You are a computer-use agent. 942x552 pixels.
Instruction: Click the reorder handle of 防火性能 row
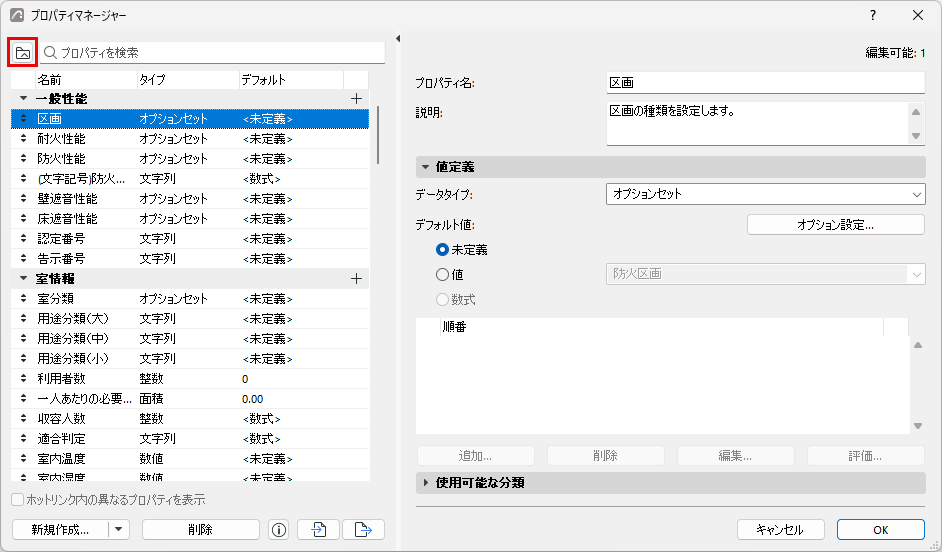click(x=23, y=159)
